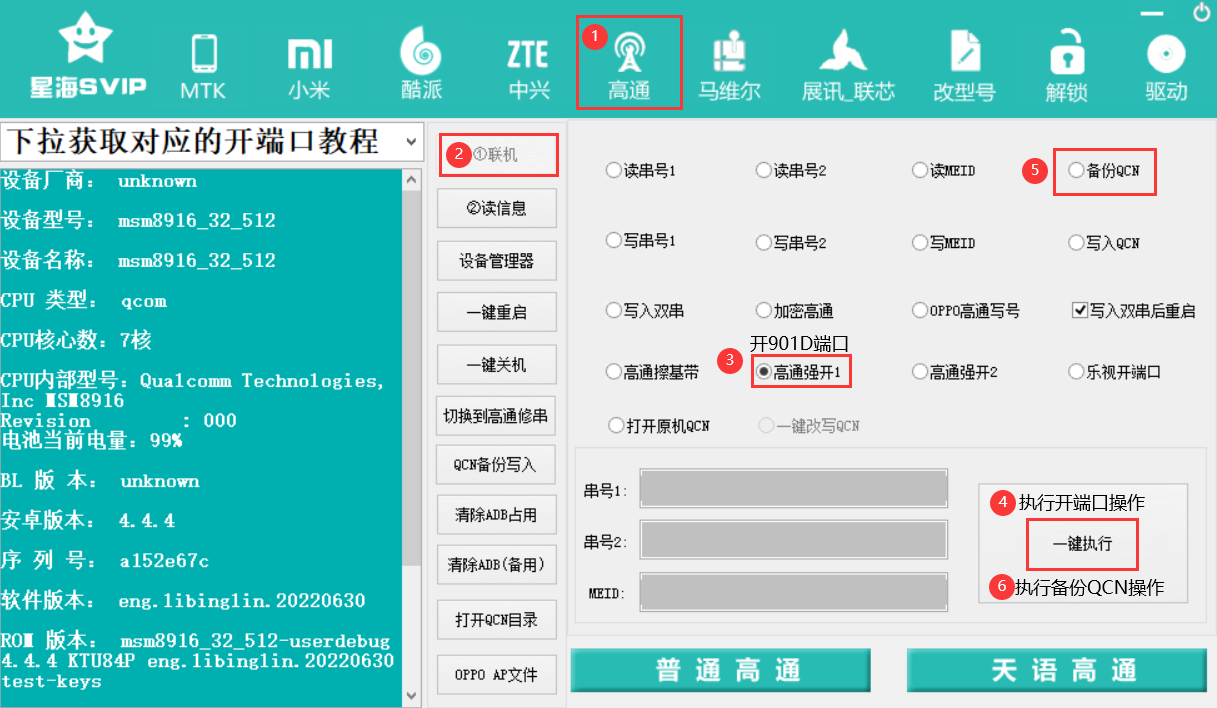The height and width of the screenshot is (708, 1217).
Task: Click the power icon at top right
Action: tap(1201, 13)
